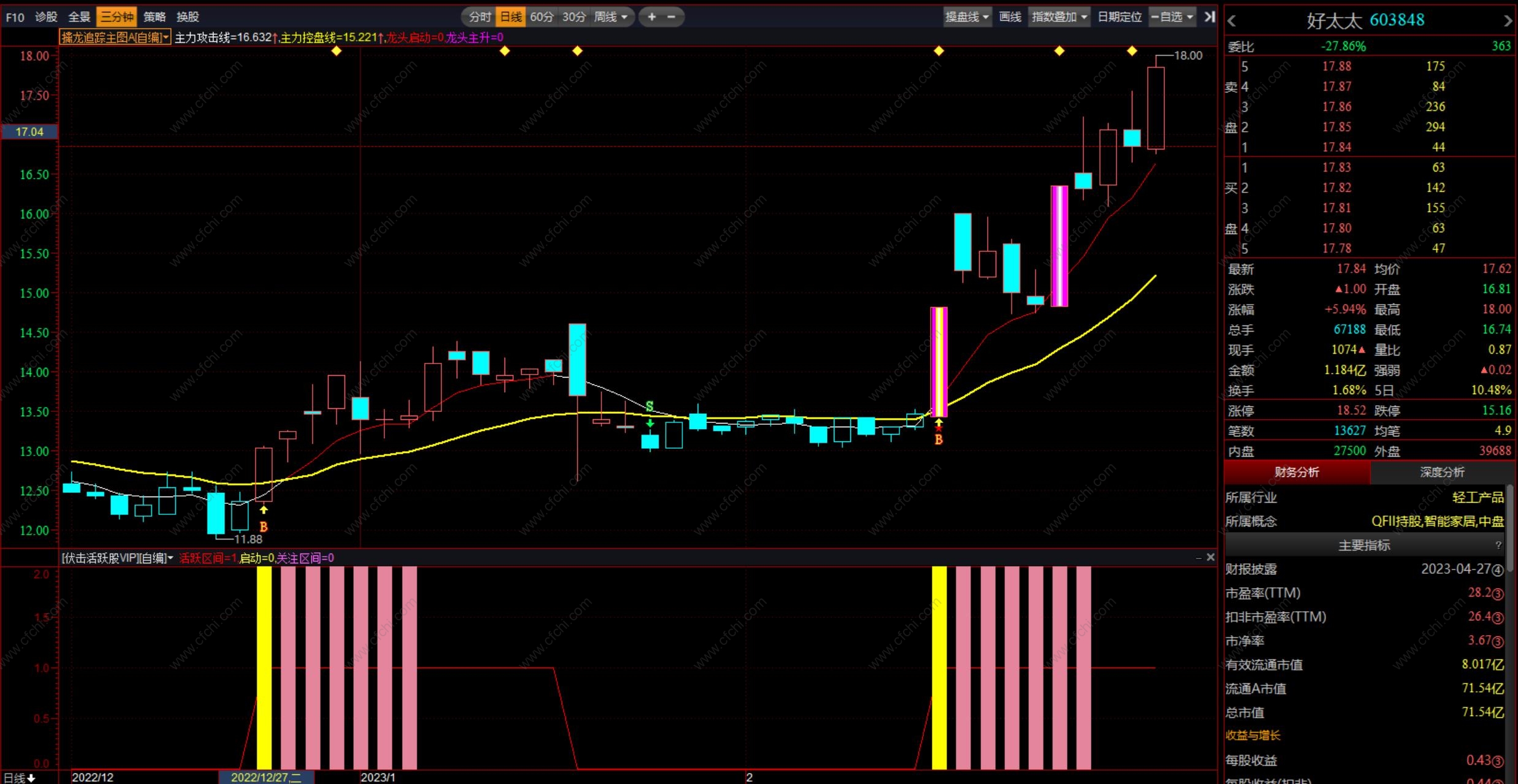Switch chart period to 分时

479,17
